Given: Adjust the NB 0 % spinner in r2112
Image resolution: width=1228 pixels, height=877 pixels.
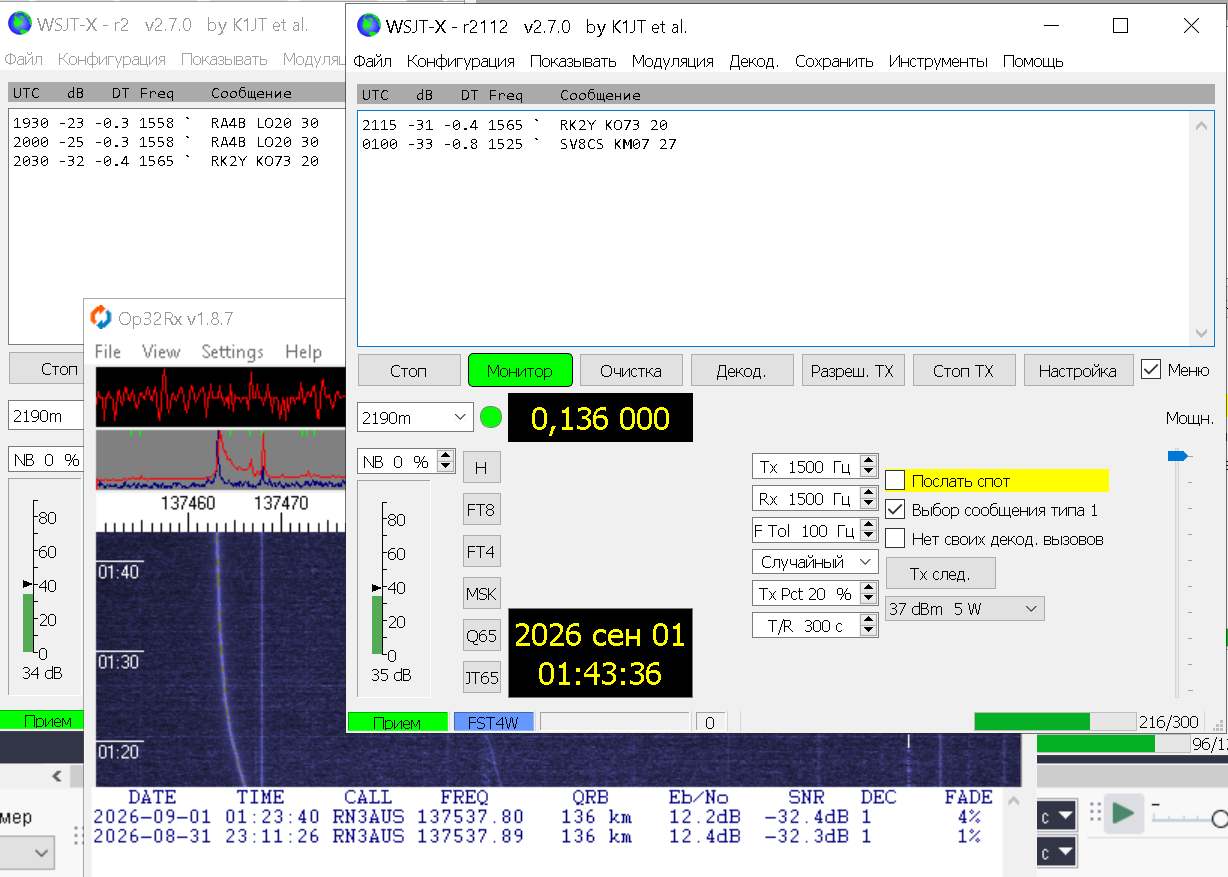Looking at the screenshot, I should (406, 462).
